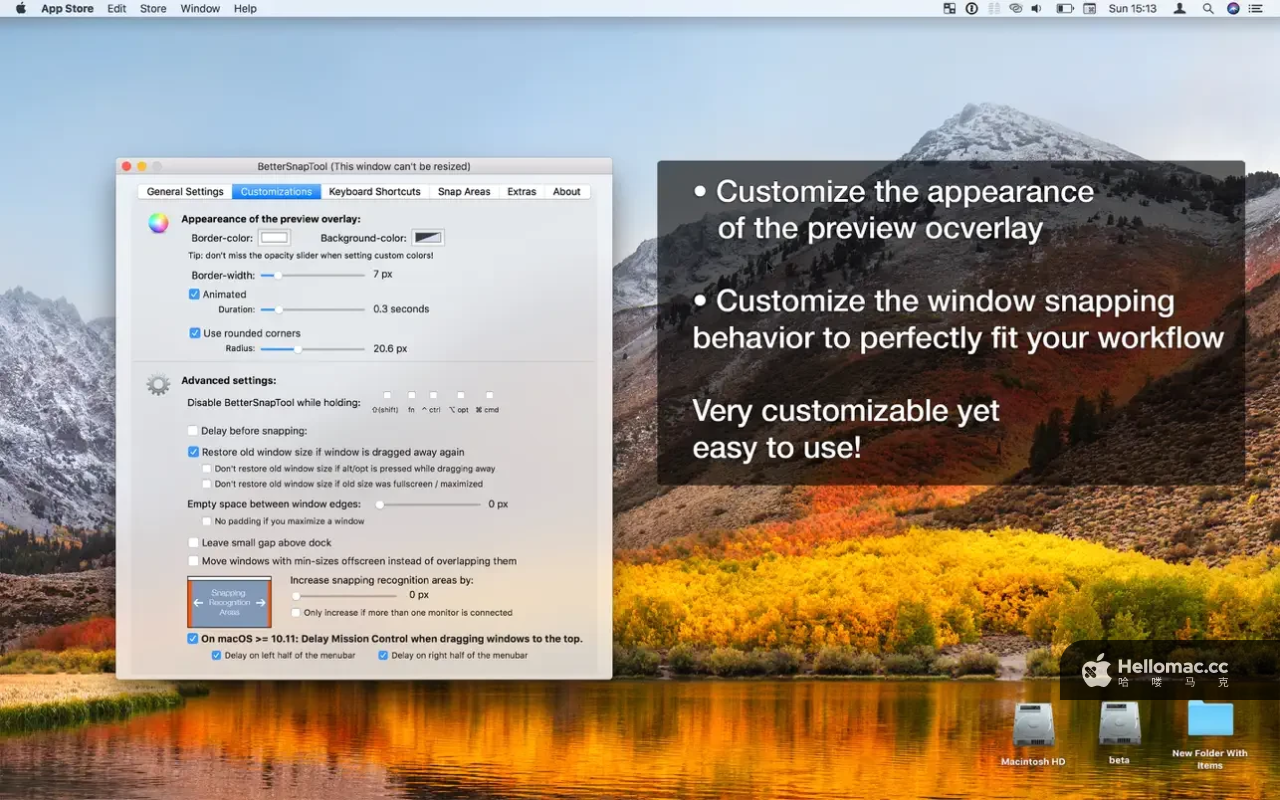The height and width of the screenshot is (800, 1280).
Task: Open the calendar menu bar icon
Action: point(1092,8)
